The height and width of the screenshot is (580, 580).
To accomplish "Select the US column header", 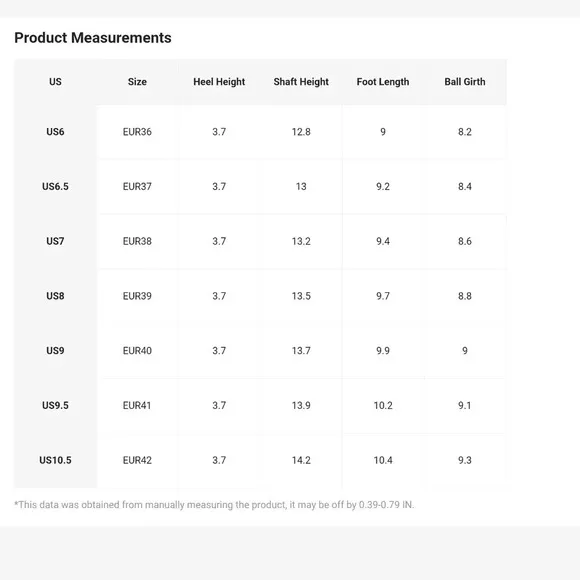I will click(x=55, y=82).
